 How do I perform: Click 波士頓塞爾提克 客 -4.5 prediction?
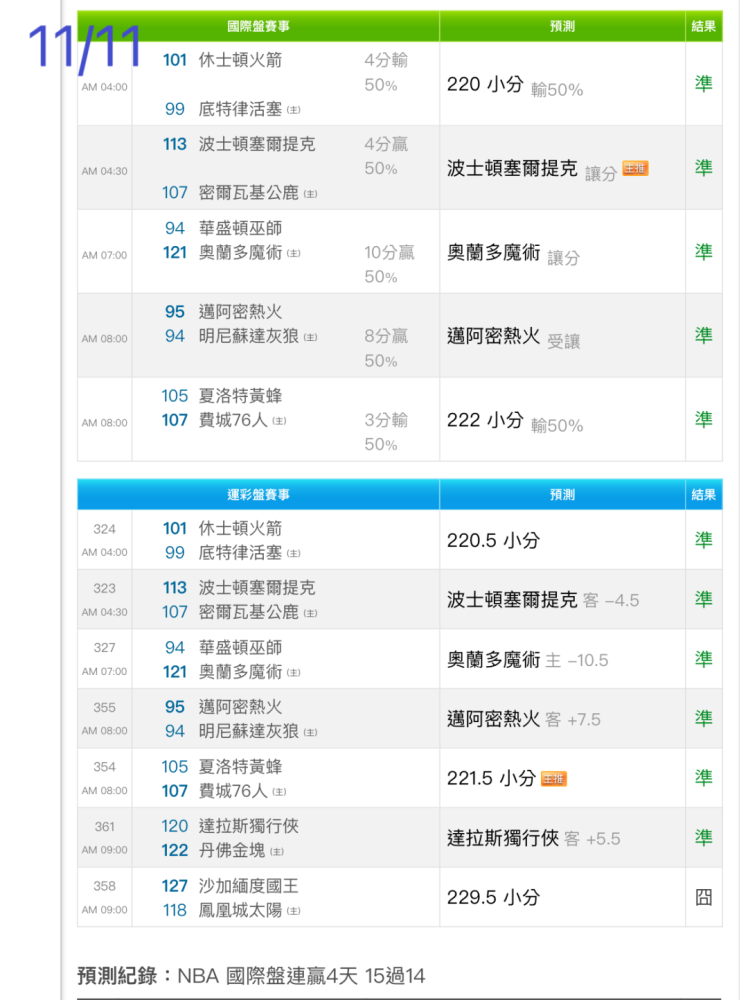click(543, 599)
